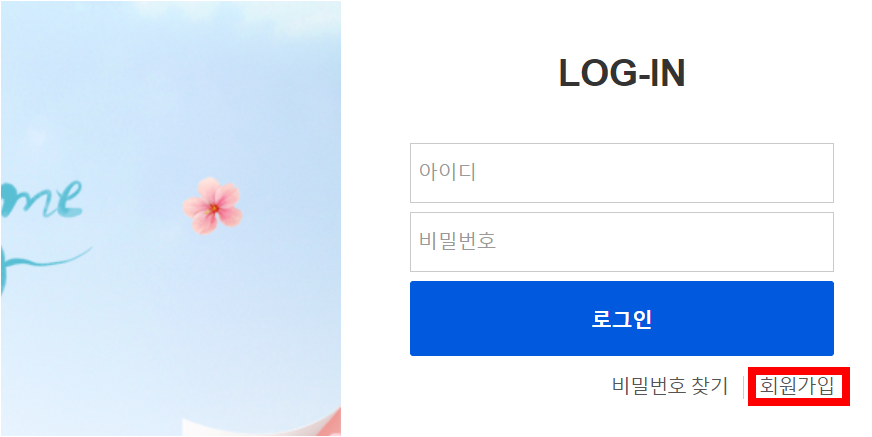
Task: Open the 비밀번호 찾기 link
Action: tap(670, 386)
